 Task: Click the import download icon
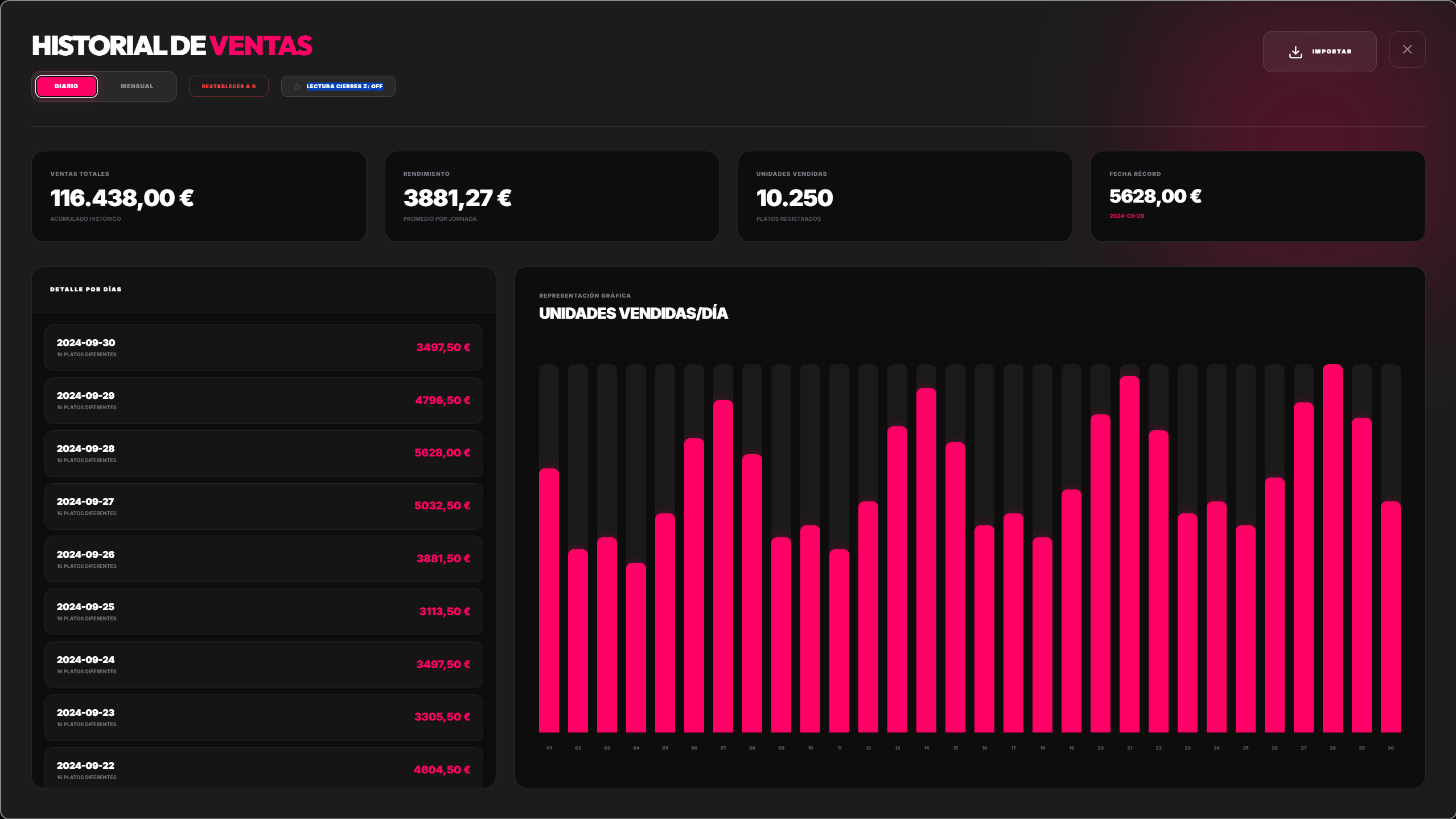click(1295, 52)
